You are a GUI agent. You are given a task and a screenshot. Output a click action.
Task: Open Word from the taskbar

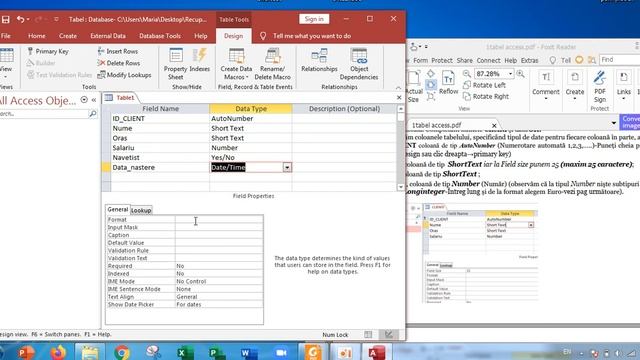click(249, 352)
